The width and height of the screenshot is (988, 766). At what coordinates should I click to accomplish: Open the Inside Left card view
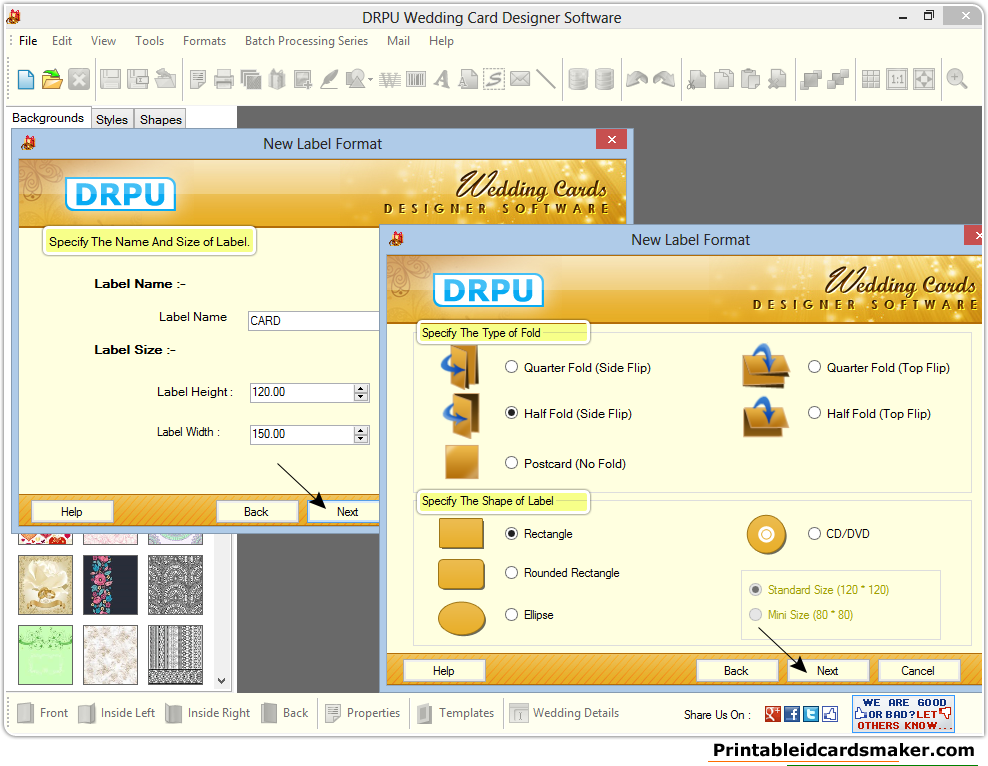pyautogui.click(x=117, y=713)
